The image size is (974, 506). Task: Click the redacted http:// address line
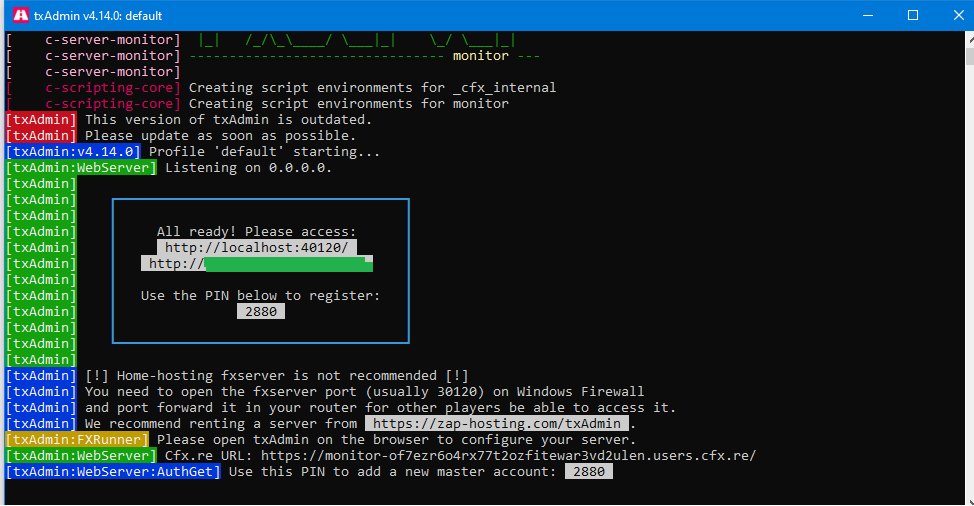[257, 263]
